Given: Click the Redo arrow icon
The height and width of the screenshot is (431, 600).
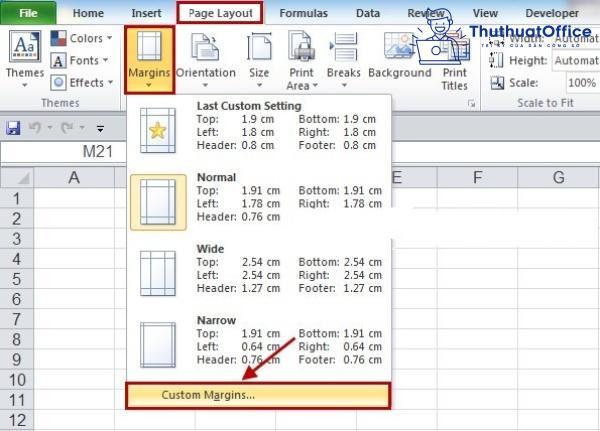Looking at the screenshot, I should [x=67, y=127].
